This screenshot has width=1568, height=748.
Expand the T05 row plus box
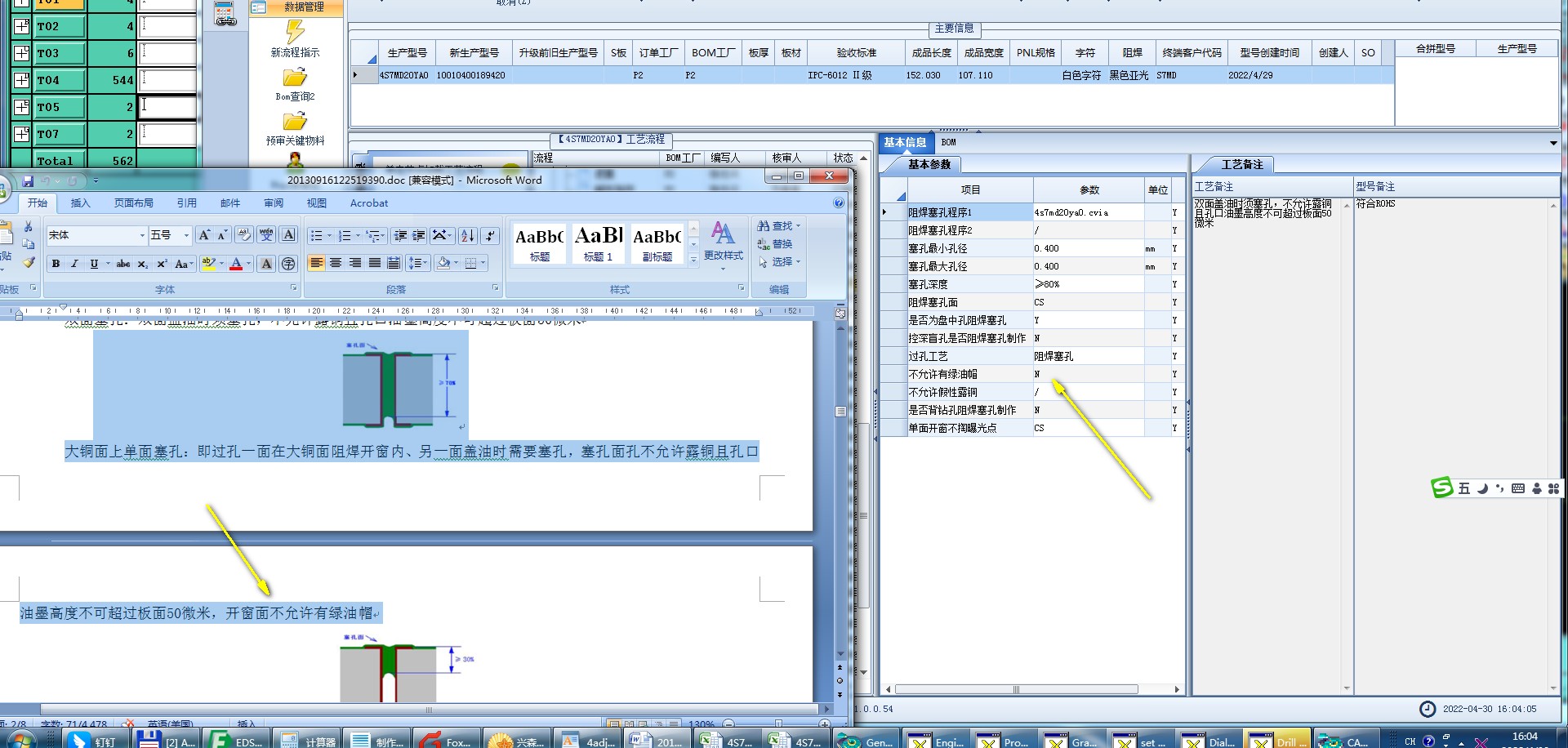pyautogui.click(x=22, y=107)
